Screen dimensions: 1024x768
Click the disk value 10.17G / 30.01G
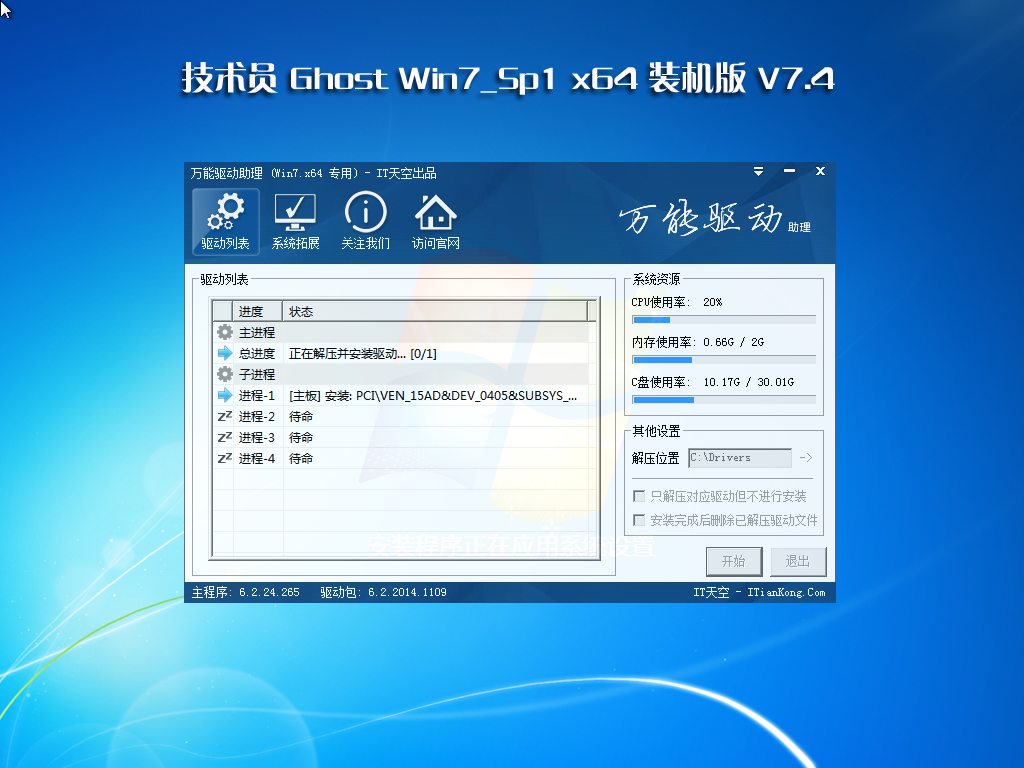click(748, 382)
